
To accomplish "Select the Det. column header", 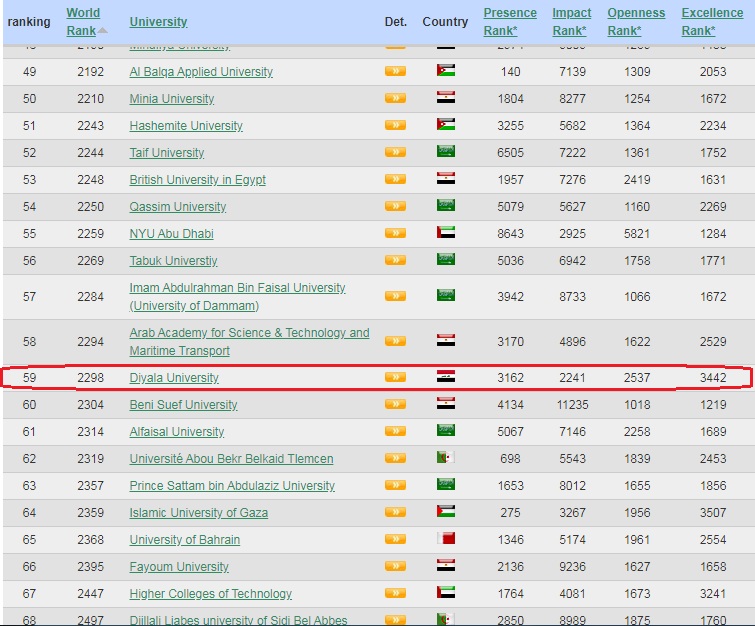I will click(x=396, y=22).
